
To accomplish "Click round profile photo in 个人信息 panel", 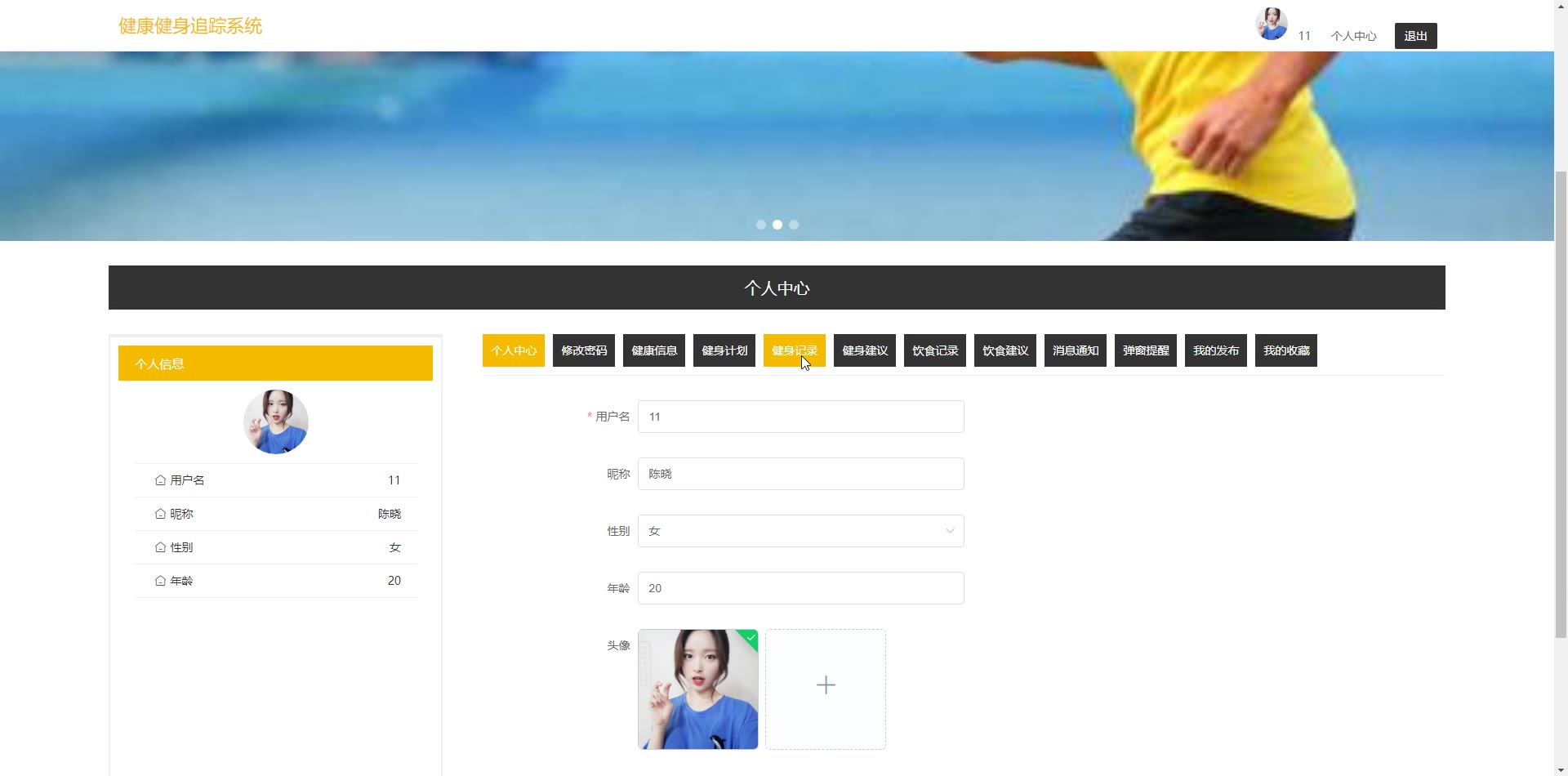I will [x=276, y=421].
